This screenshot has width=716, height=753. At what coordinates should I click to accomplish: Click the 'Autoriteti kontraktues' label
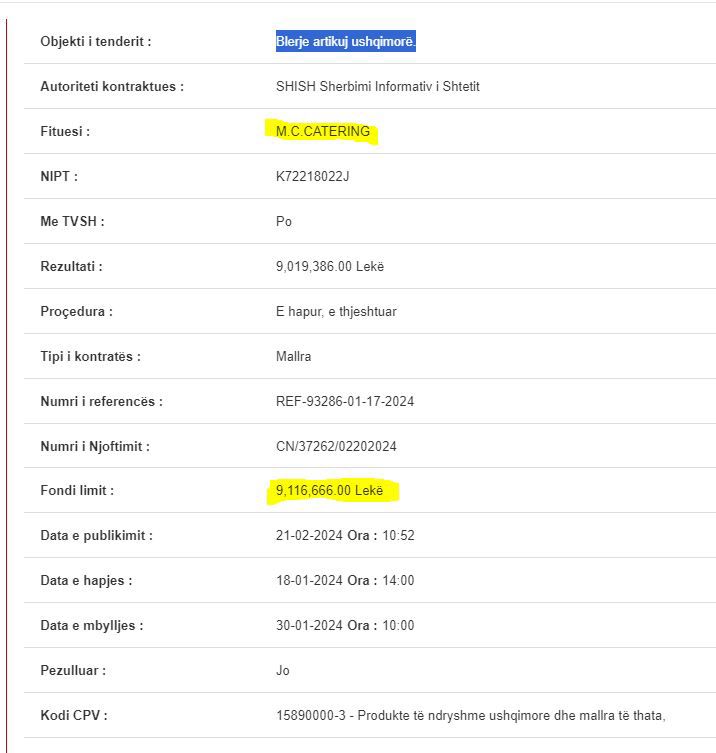click(x=112, y=86)
